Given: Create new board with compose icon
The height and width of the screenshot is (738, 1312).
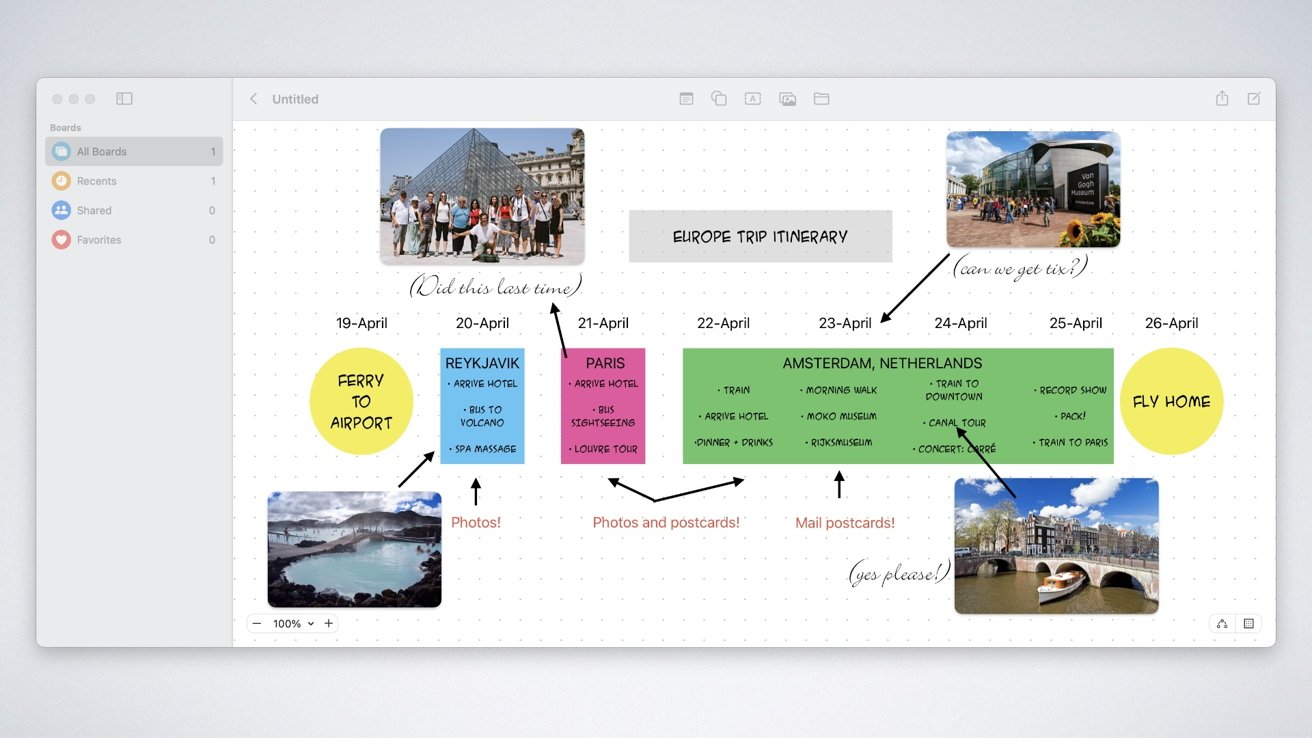Looking at the screenshot, I should click(1254, 99).
